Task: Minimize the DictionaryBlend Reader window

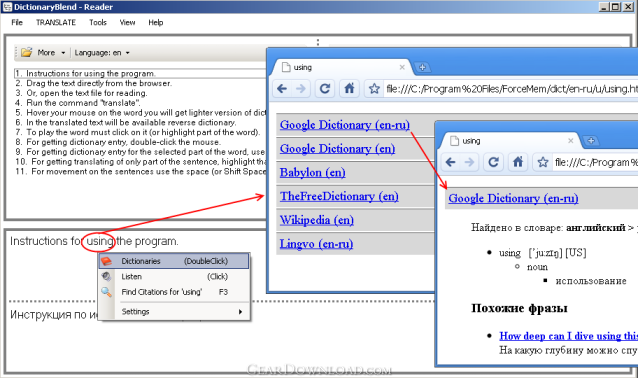Action: 603,7
